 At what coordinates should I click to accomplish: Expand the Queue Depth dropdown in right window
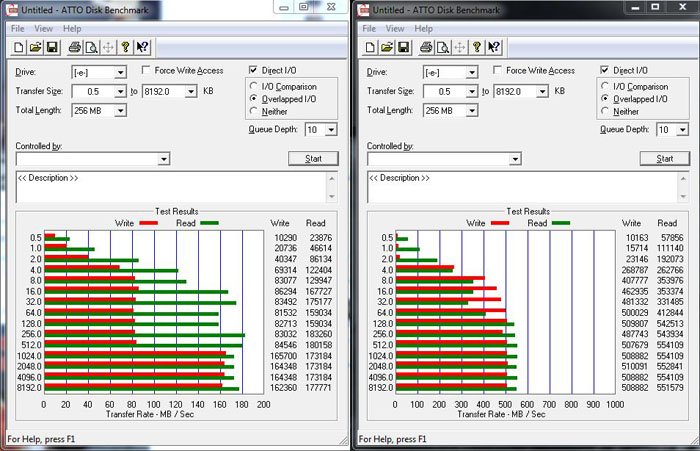click(680, 130)
